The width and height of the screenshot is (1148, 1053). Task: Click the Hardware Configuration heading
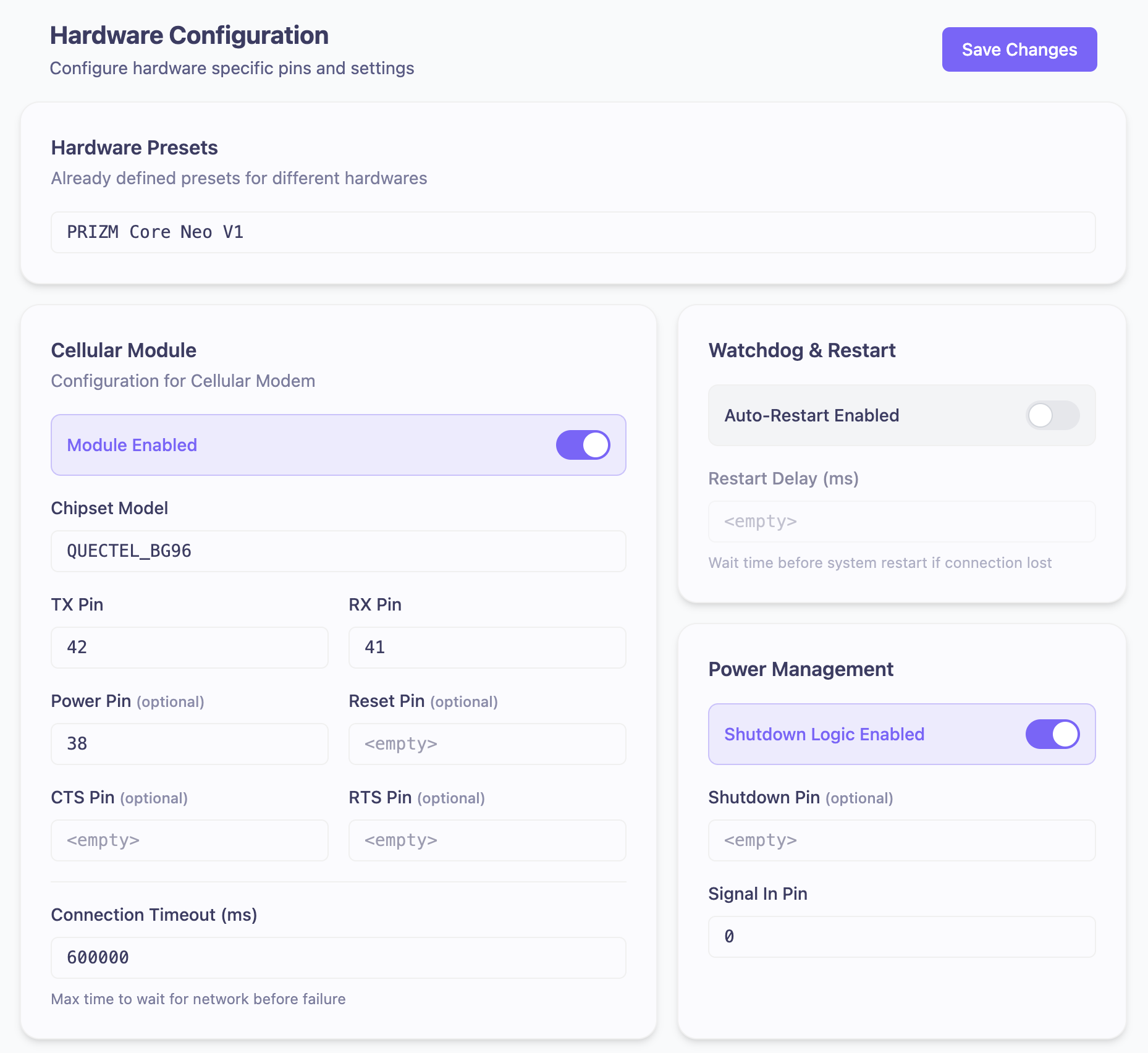tap(189, 36)
